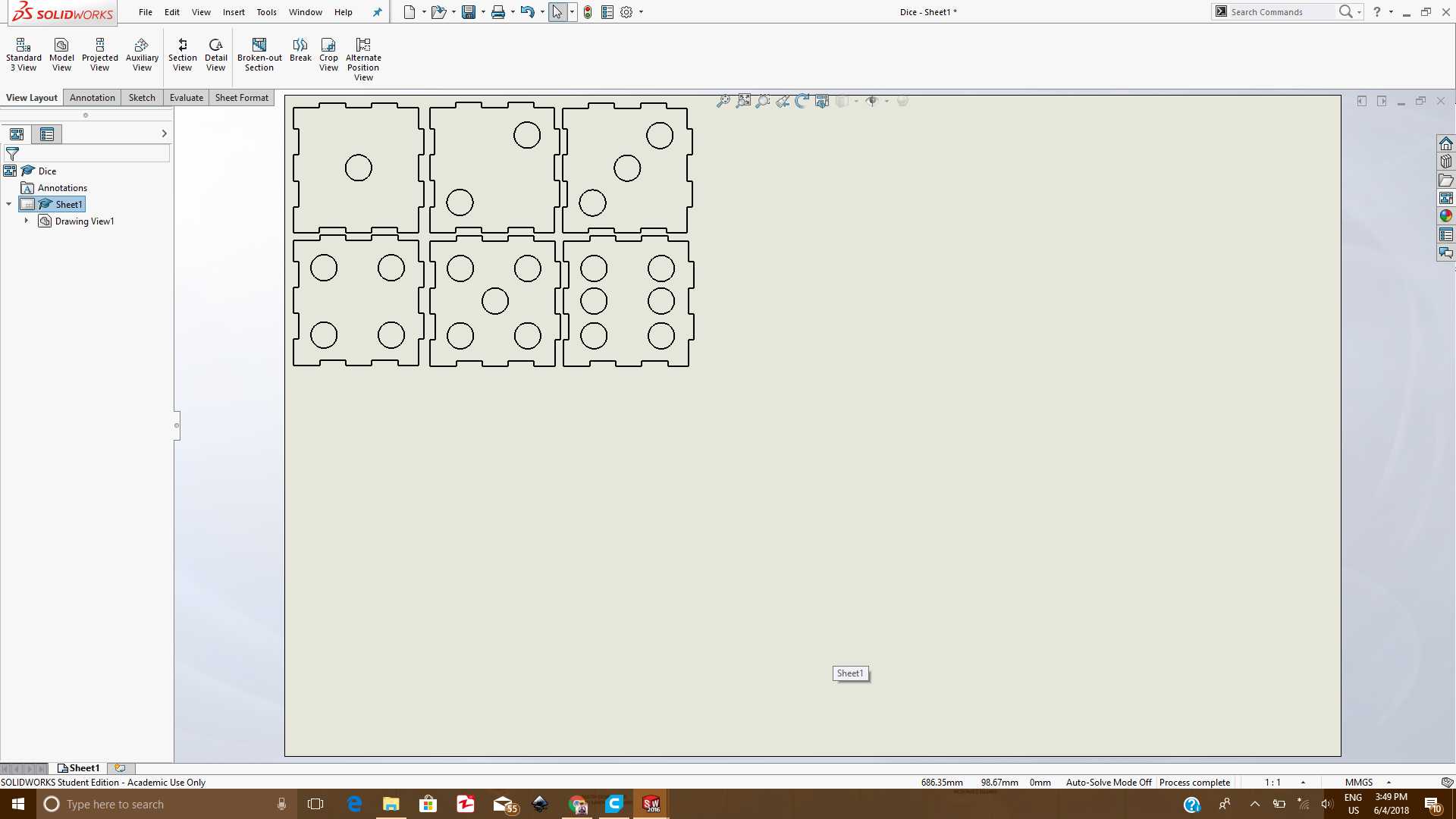Open the Save dropdown arrow
The width and height of the screenshot is (1456, 819).
tap(483, 12)
